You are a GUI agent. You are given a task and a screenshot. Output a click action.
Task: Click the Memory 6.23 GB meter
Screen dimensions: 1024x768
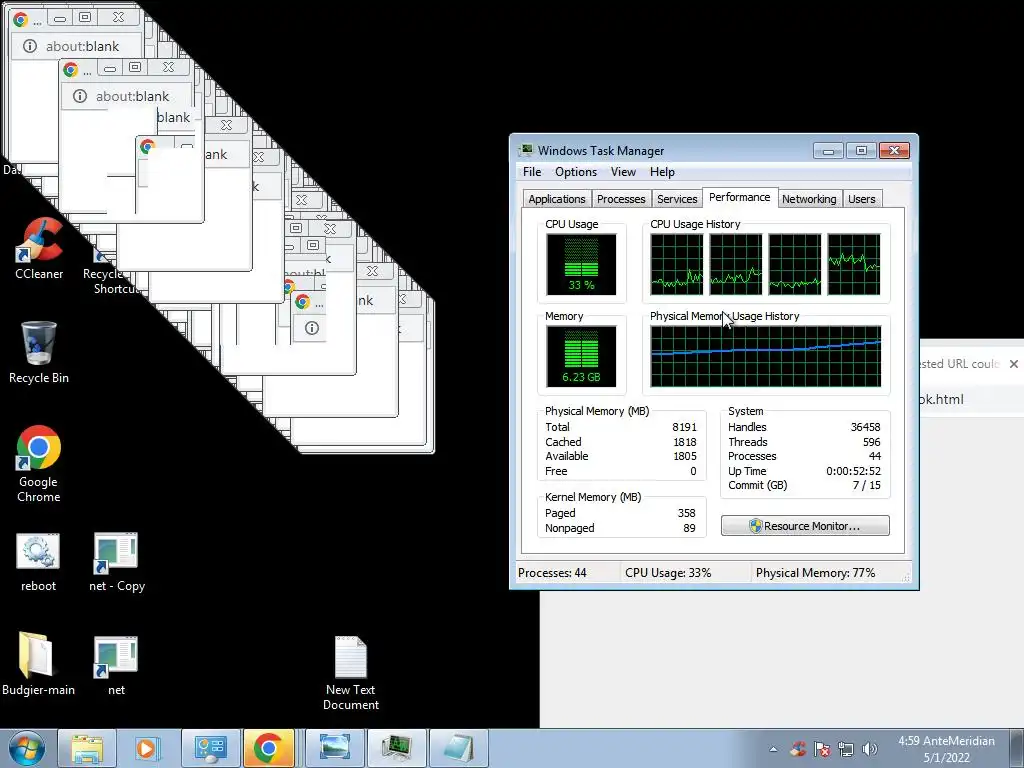[581, 357]
